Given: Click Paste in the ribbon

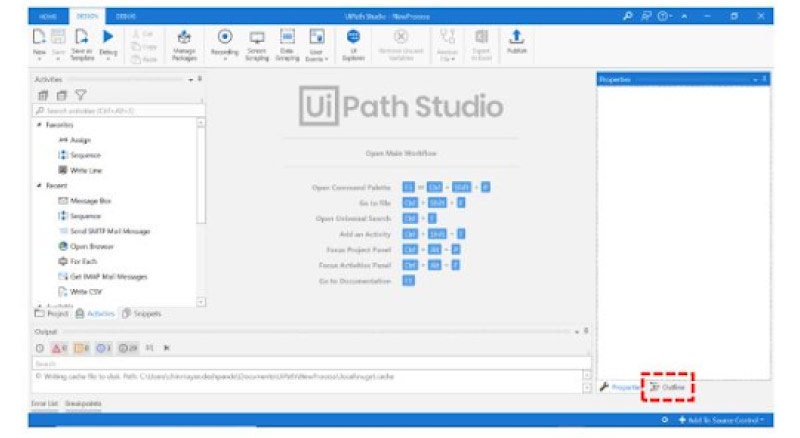Looking at the screenshot, I should pyautogui.click(x=144, y=59).
